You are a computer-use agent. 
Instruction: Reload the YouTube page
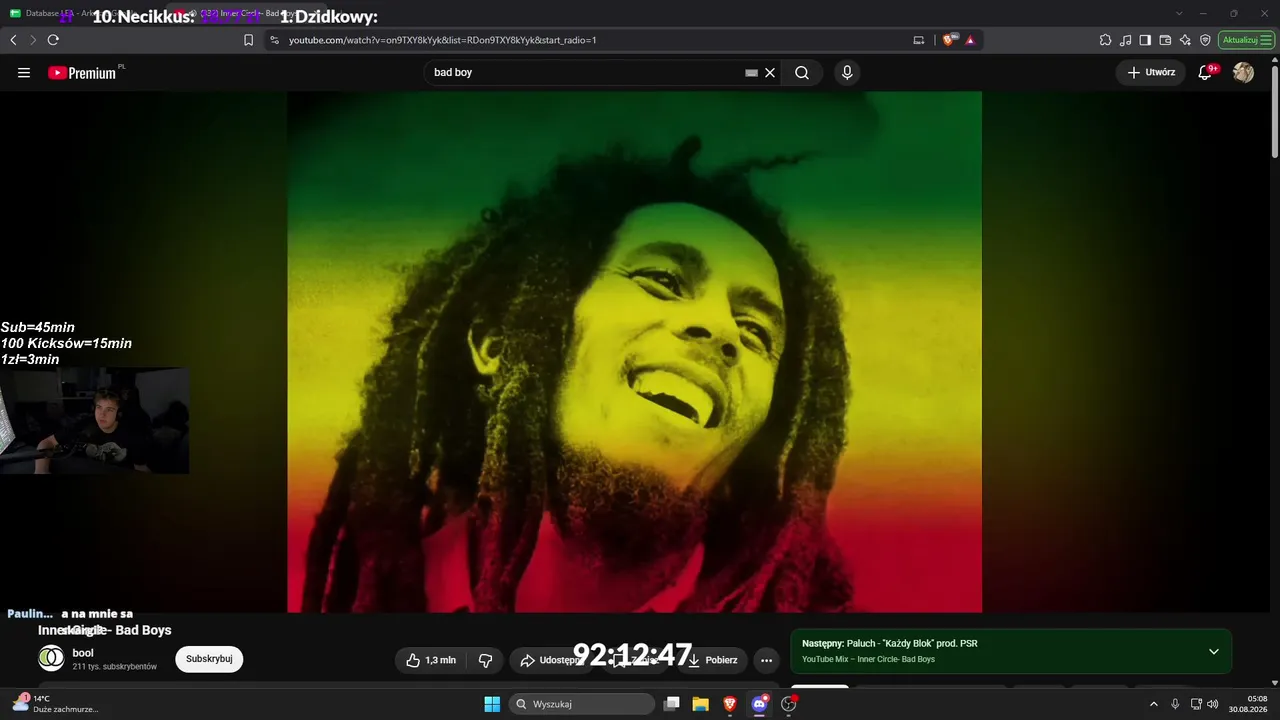click(53, 40)
